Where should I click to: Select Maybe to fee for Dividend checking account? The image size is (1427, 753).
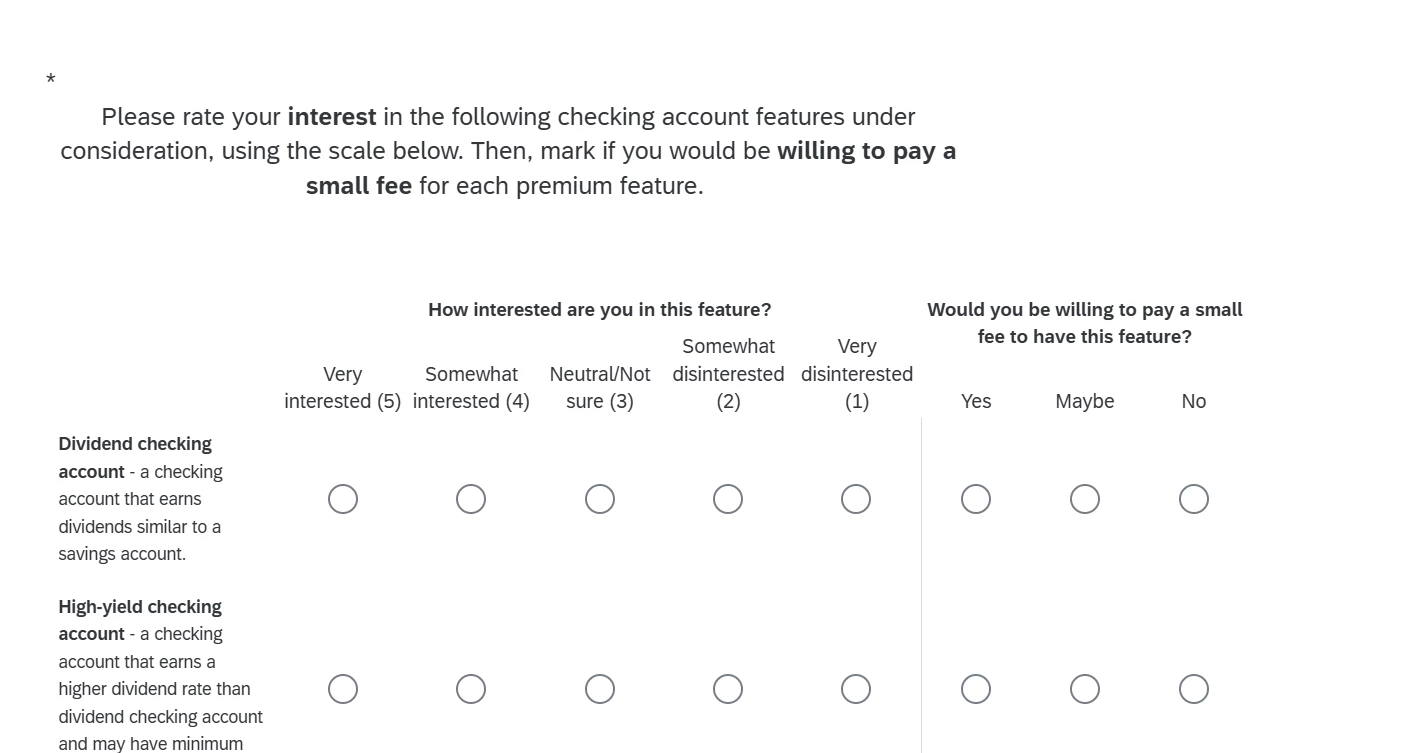pyautogui.click(x=1085, y=499)
